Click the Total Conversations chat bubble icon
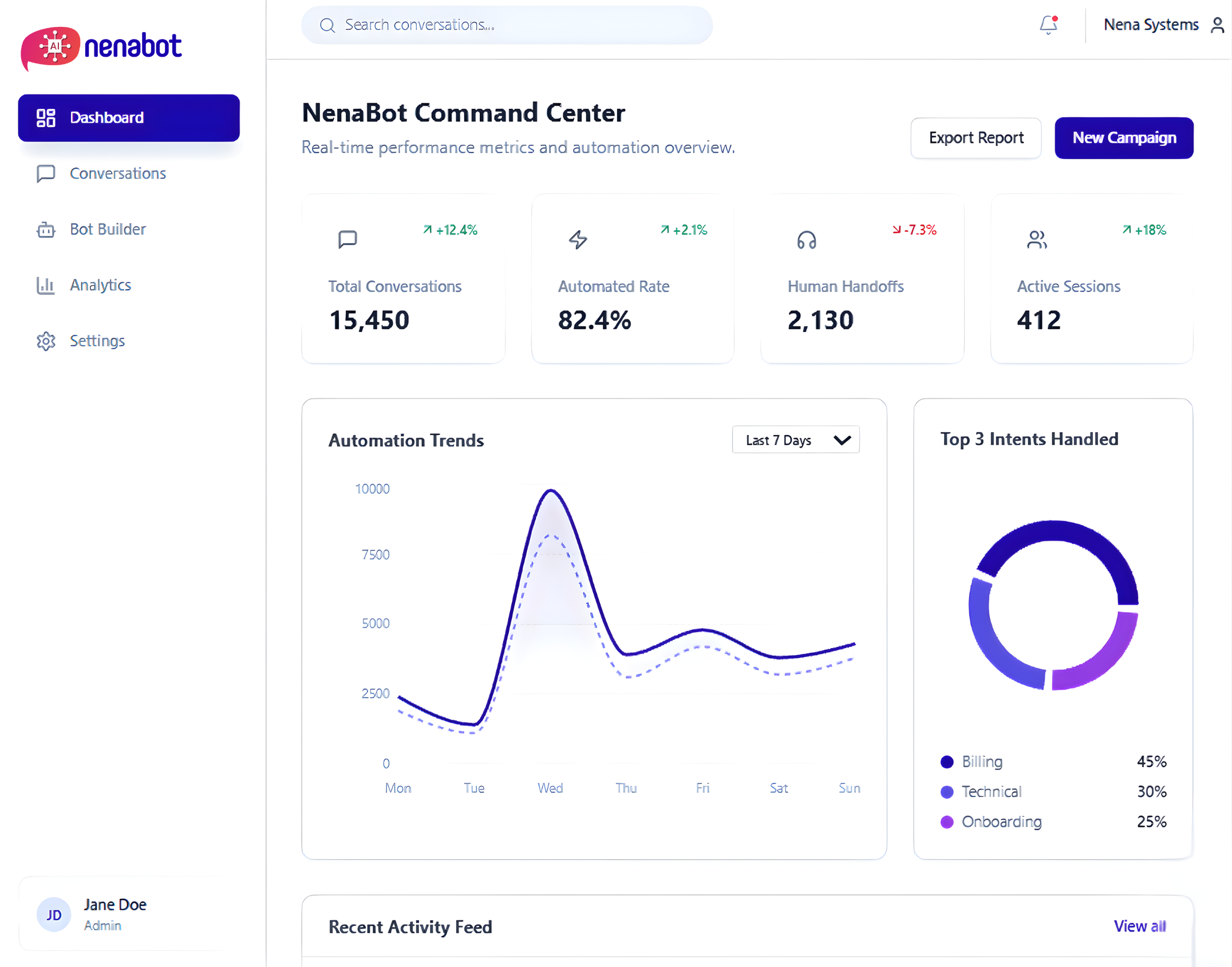This screenshot has height=967, width=1232. 348,239
